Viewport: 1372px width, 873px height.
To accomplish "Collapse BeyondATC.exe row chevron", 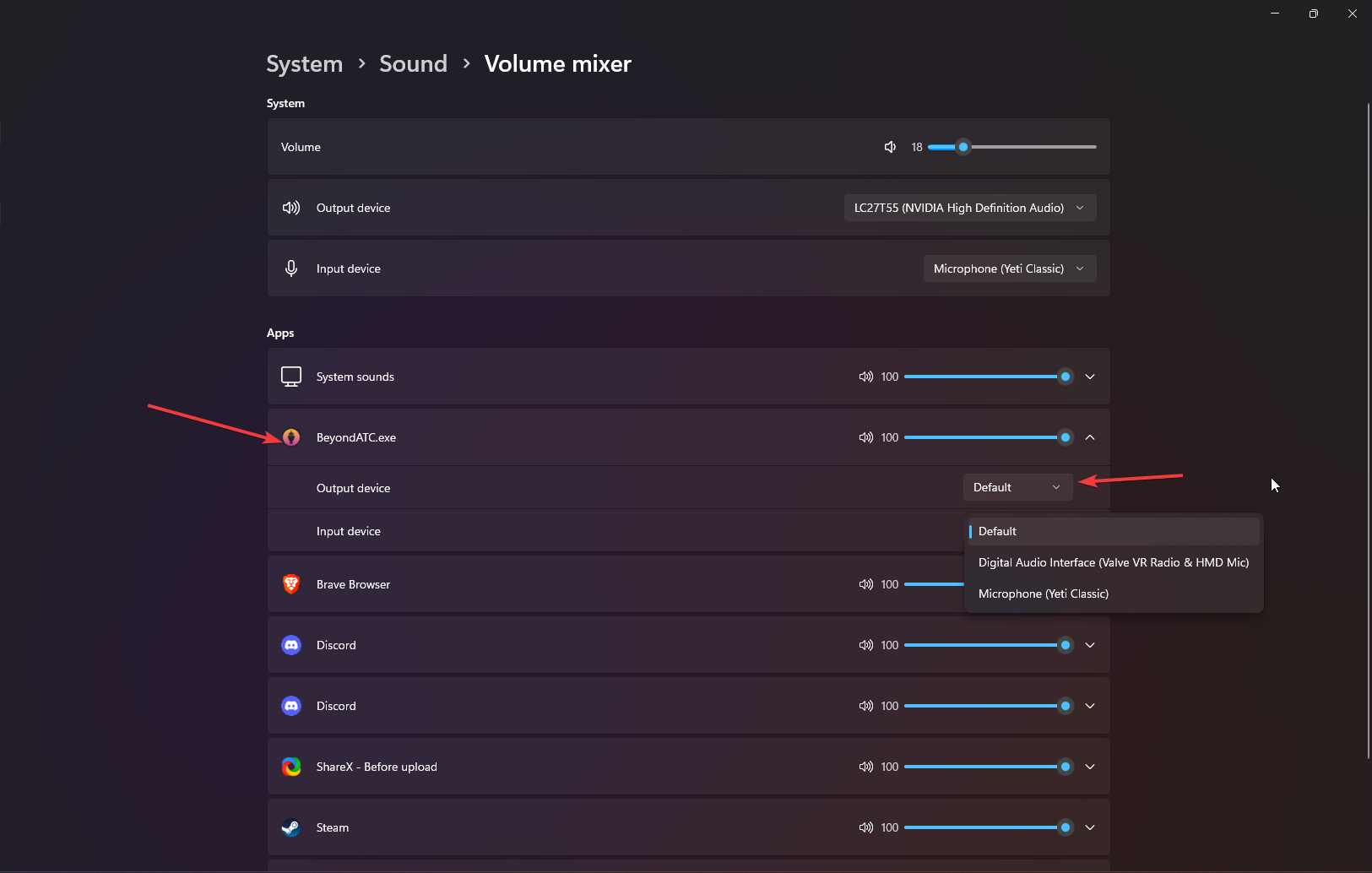I will coord(1090,437).
